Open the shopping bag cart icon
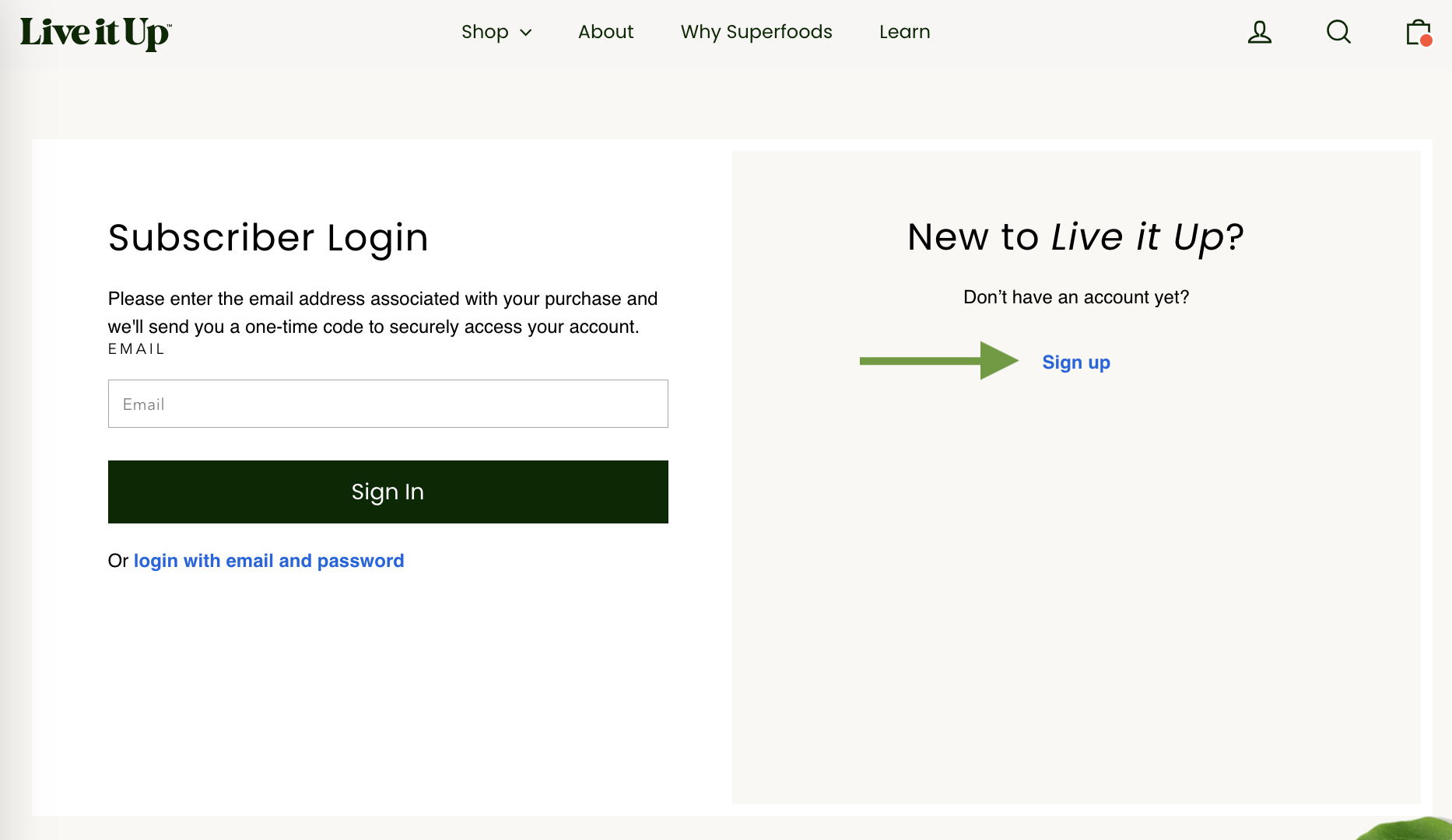1452x840 pixels. 1419,33
